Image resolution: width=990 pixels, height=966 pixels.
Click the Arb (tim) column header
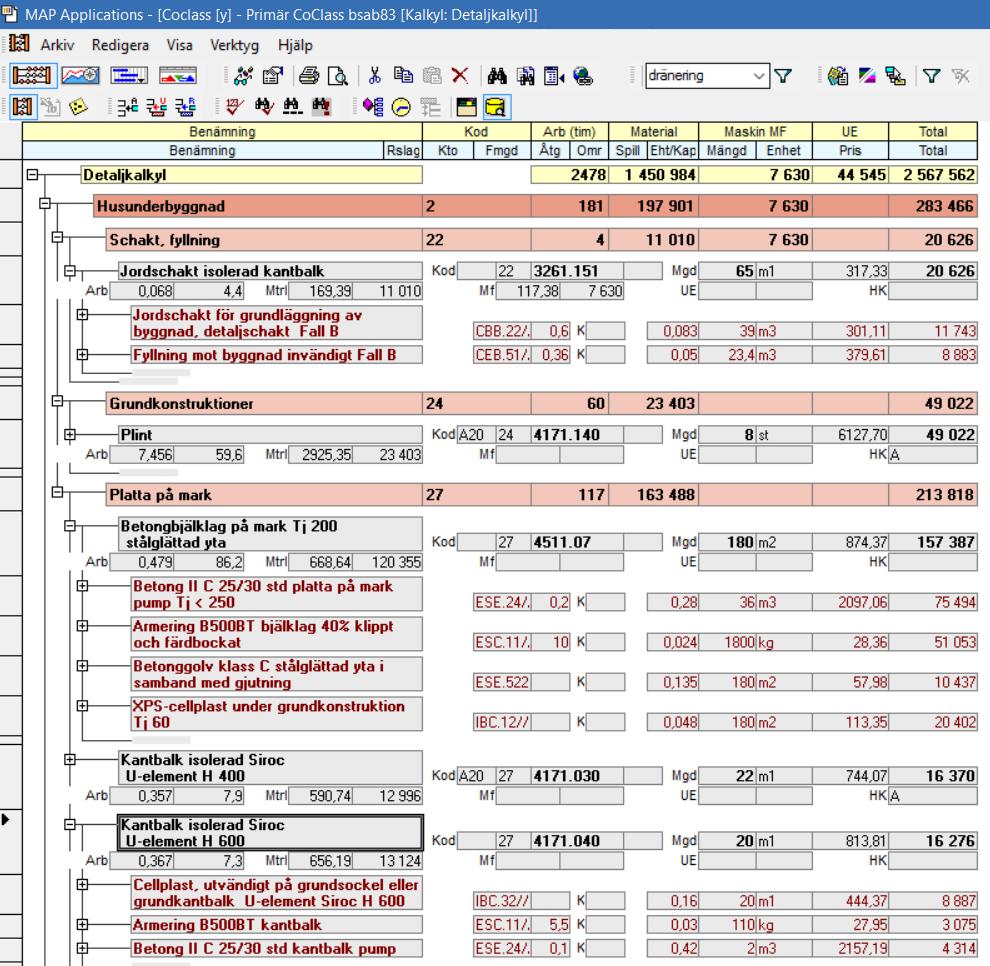pos(570,131)
